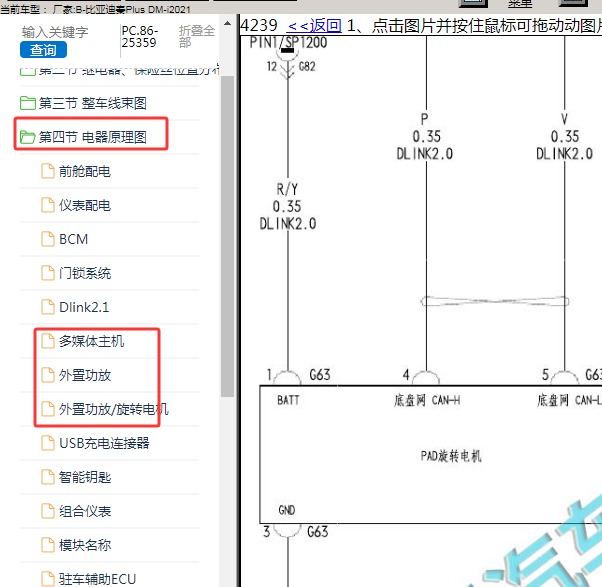Screen dimensions: 602x587
Task: Select the 外置功放 entry
Action: click(x=85, y=375)
